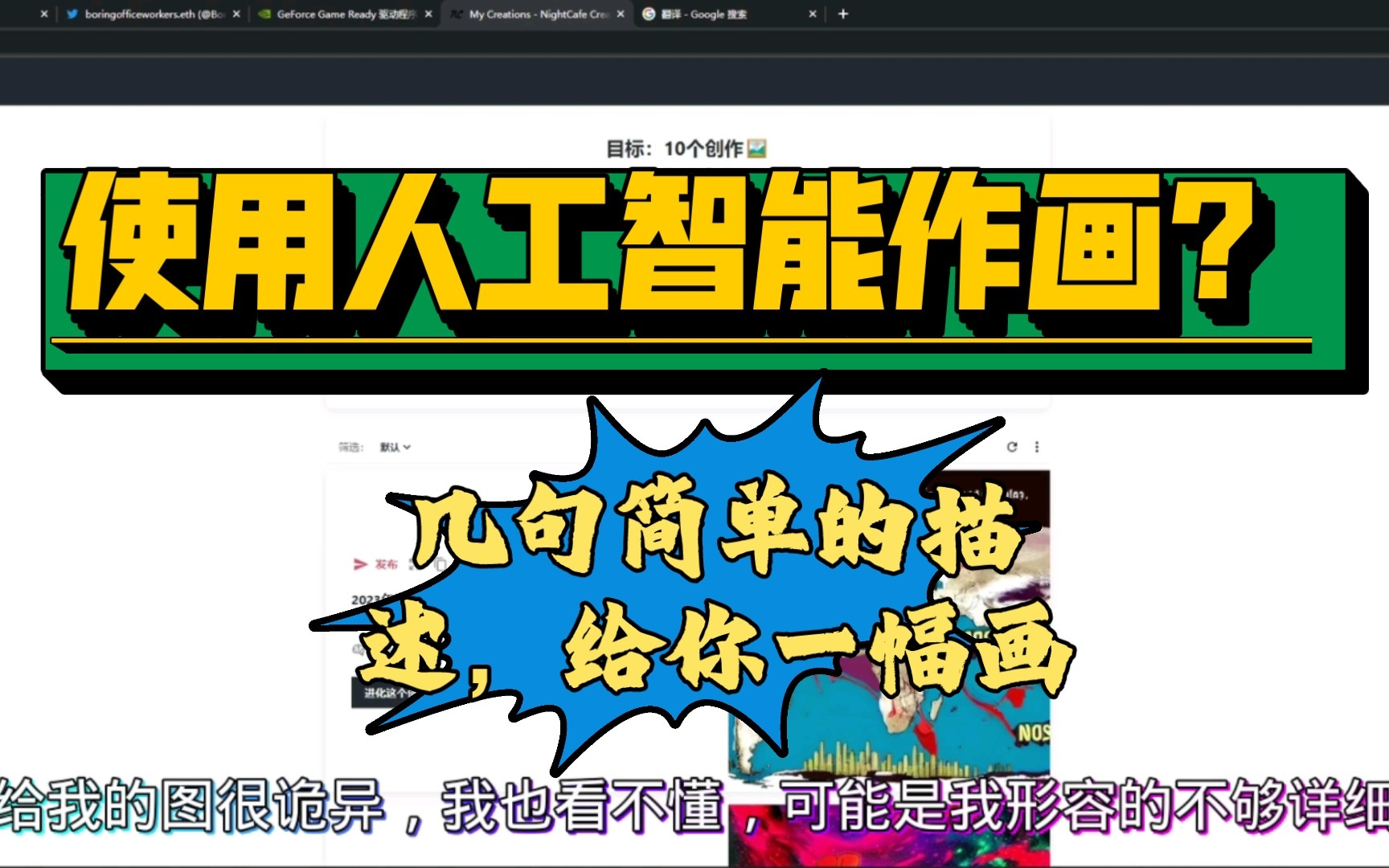The image size is (1389, 868).
Task: Switch to the GeForce Game Ready tab
Action: (x=344, y=14)
